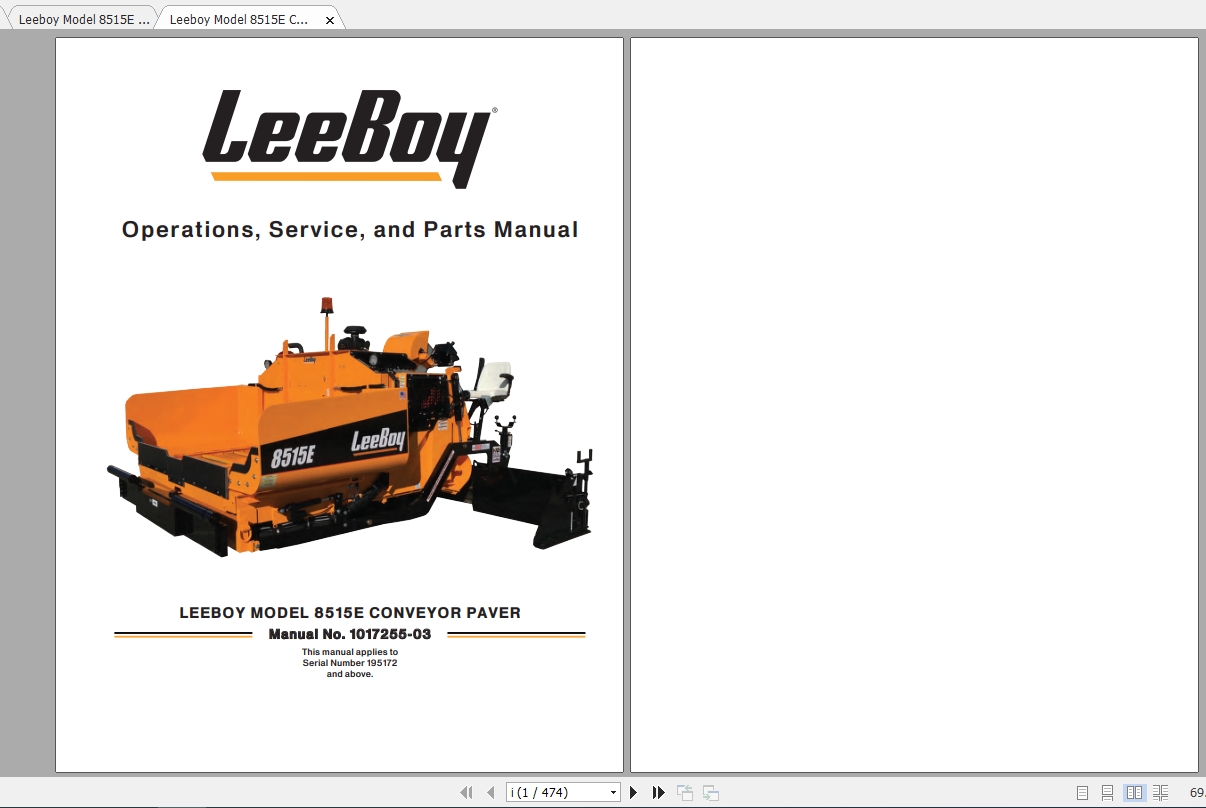Jump to the last page
This screenshot has width=1206, height=808.
(657, 791)
